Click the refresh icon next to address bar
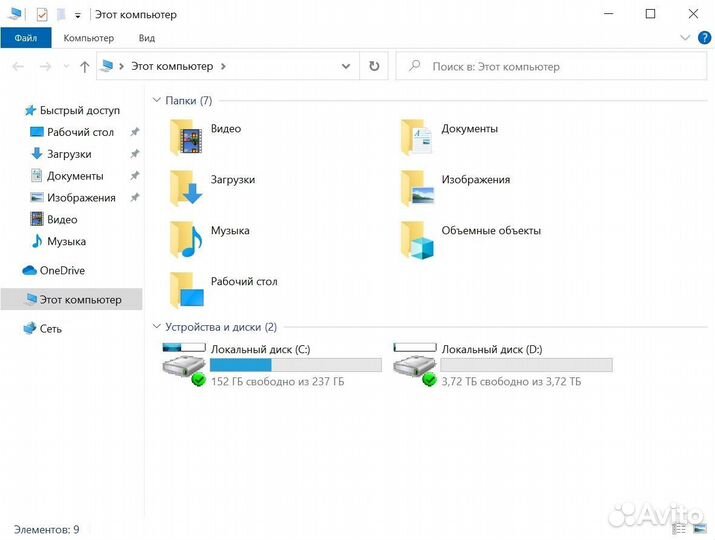This screenshot has width=715, height=540. click(374, 66)
